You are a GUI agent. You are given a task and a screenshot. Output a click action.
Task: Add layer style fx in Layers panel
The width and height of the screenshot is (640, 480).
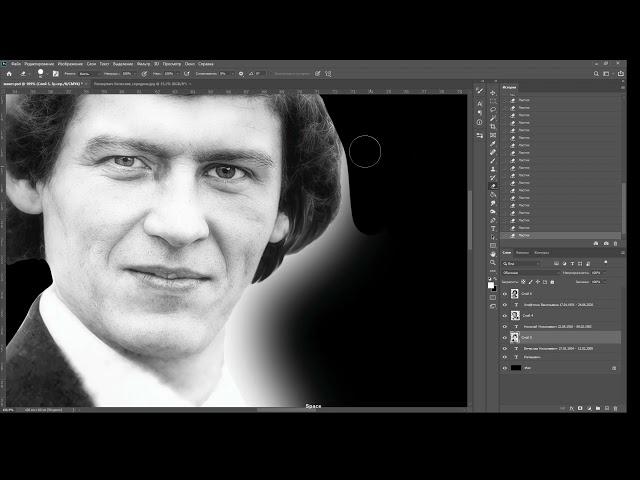tap(571, 408)
